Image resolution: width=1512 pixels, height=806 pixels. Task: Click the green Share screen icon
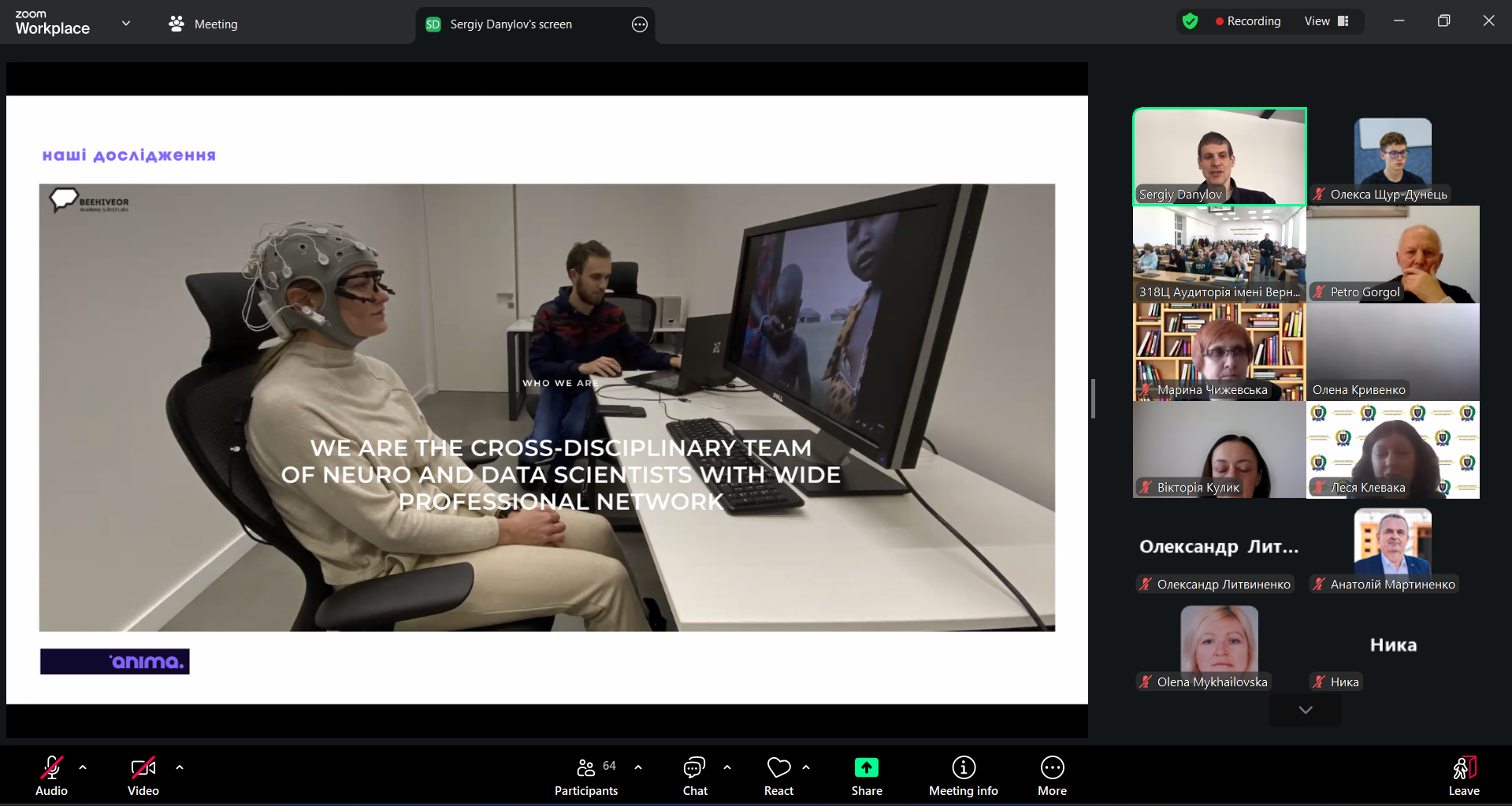tap(866, 768)
